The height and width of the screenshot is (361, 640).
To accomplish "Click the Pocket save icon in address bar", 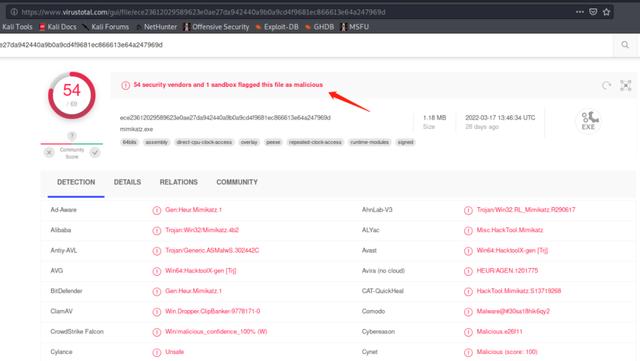I will (593, 12).
